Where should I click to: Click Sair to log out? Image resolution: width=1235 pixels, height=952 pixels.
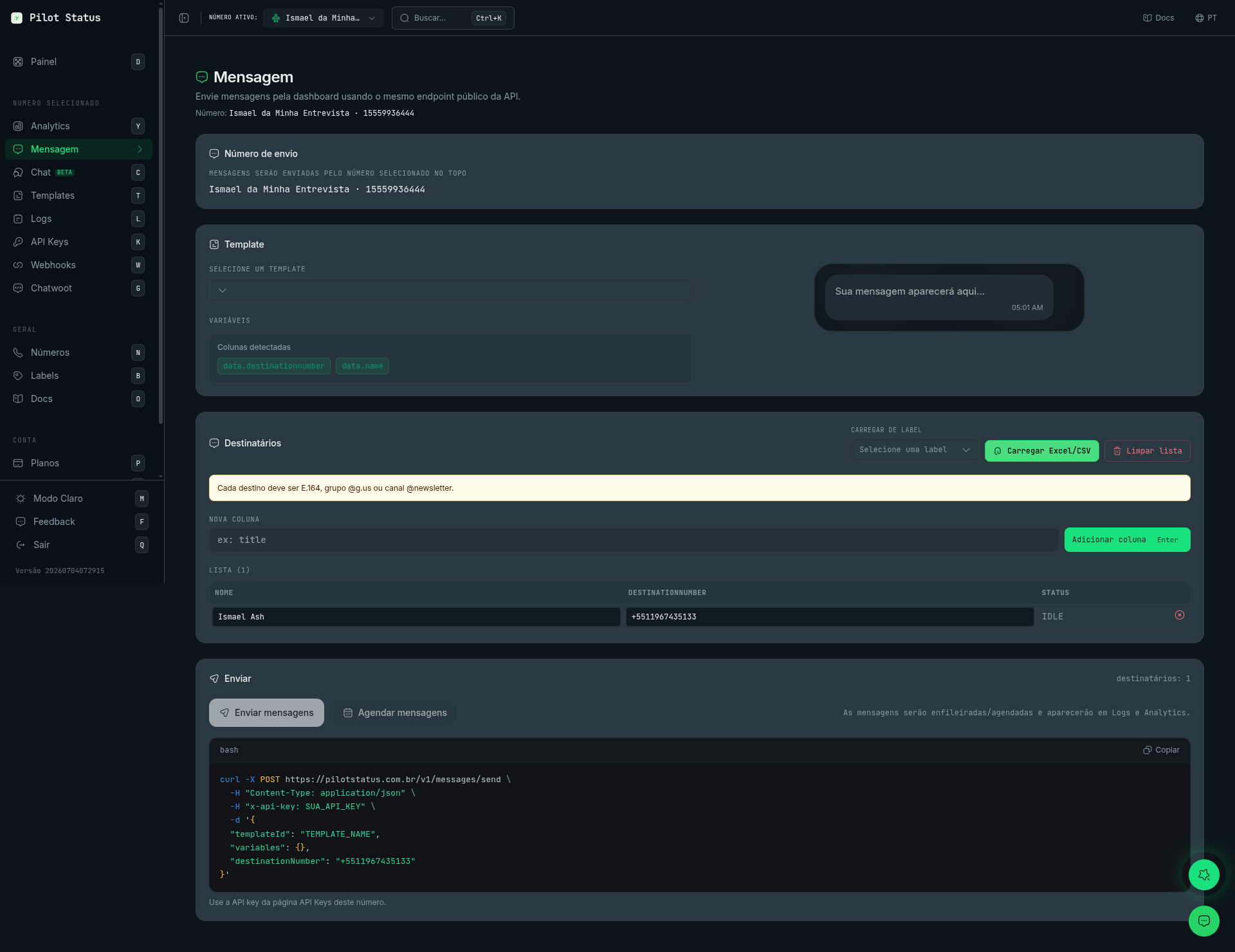point(82,545)
